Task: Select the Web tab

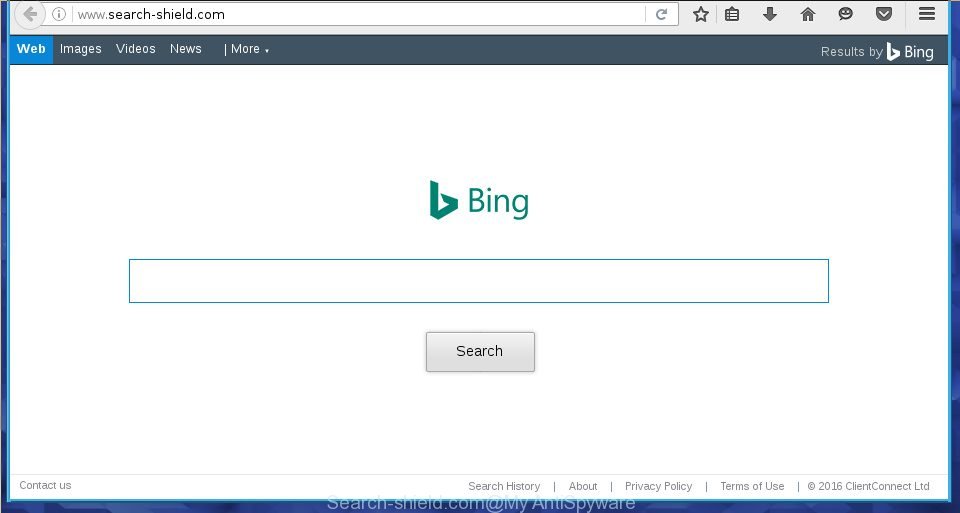Action: (x=31, y=49)
